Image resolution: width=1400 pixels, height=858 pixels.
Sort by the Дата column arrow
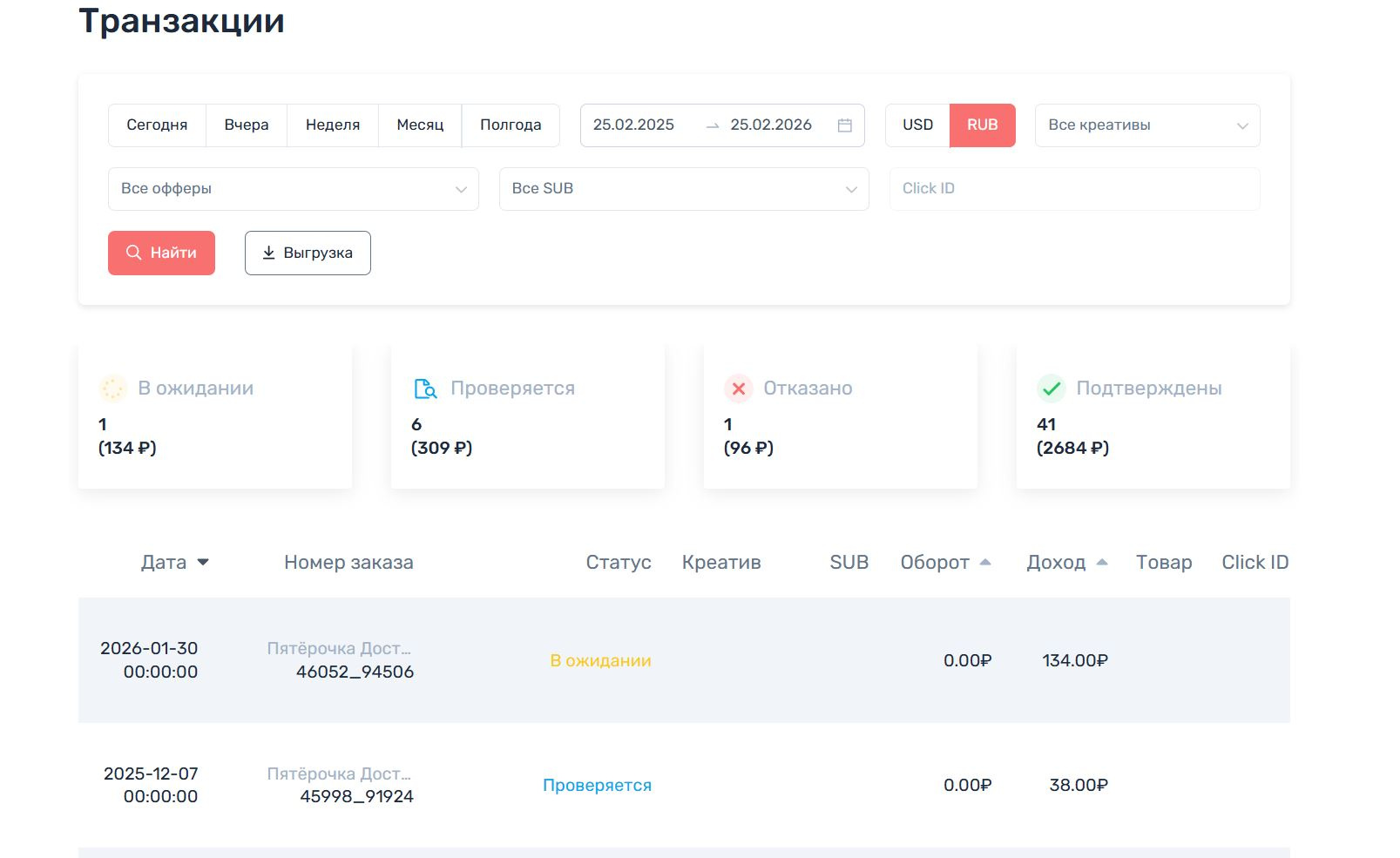coord(203,563)
